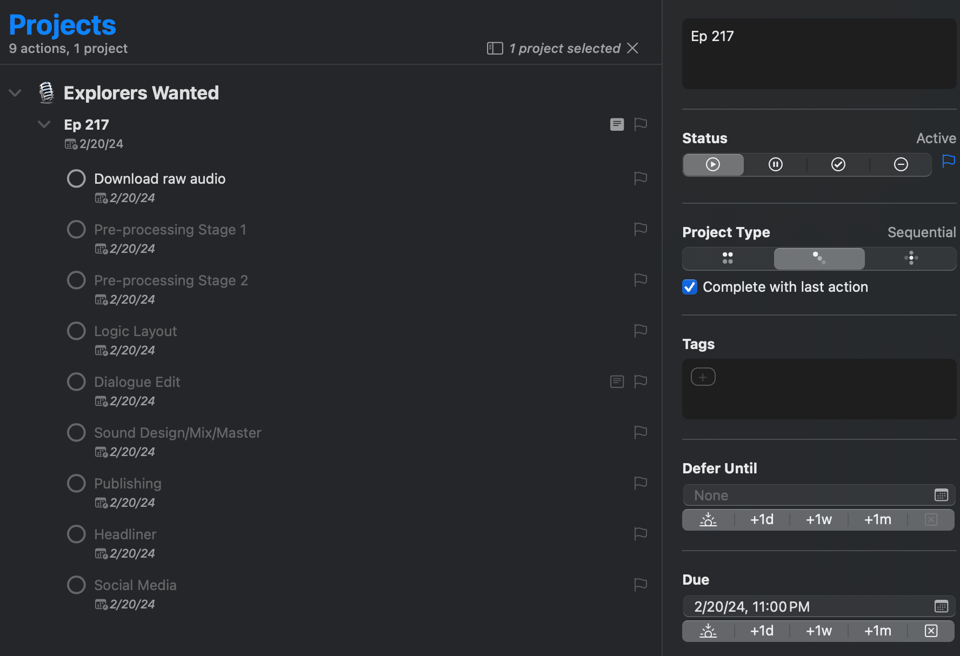Open the Due date calendar picker
The image size is (960, 656).
[x=941, y=607]
